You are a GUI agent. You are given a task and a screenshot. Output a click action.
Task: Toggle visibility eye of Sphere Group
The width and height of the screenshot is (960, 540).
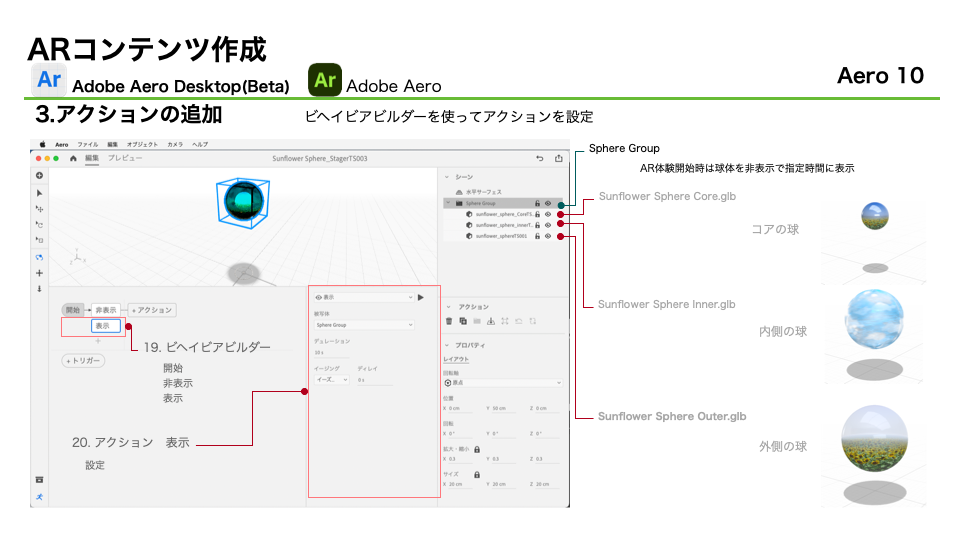point(548,203)
